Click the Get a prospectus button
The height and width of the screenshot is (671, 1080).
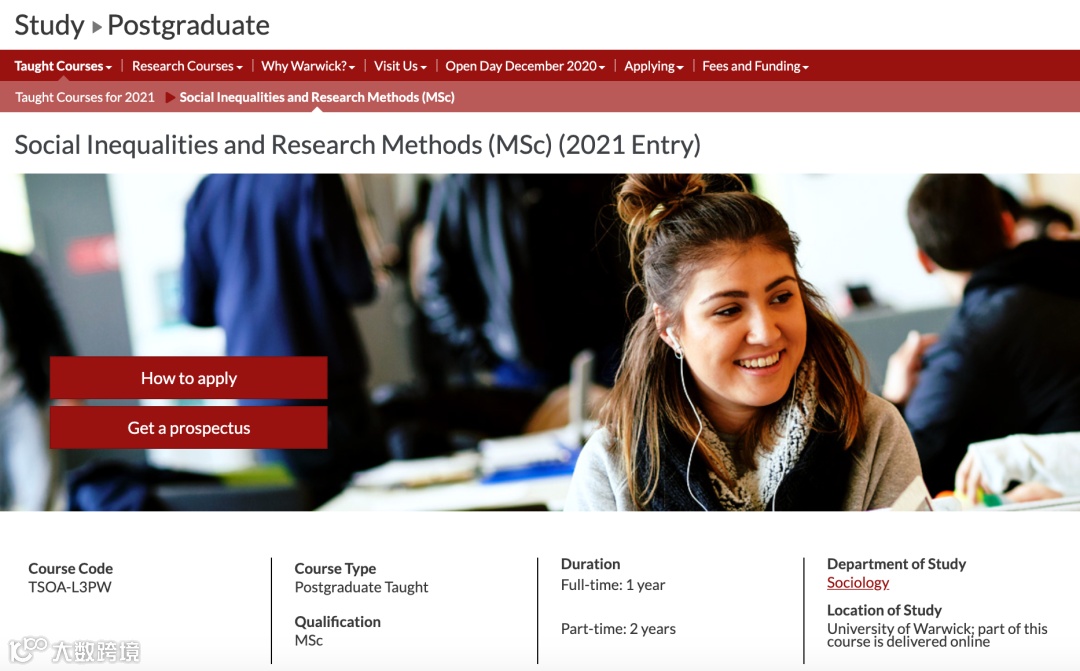(x=189, y=428)
